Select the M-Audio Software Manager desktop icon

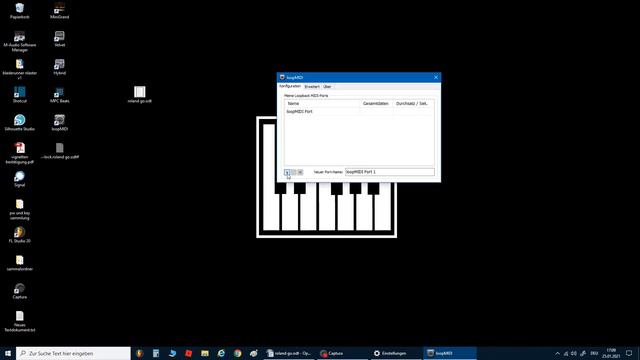(x=20, y=41)
